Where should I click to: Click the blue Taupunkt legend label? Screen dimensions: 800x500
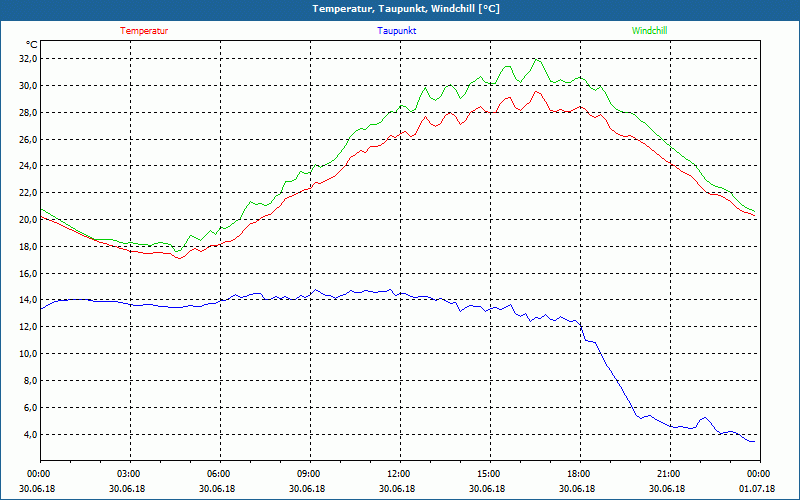click(x=397, y=31)
